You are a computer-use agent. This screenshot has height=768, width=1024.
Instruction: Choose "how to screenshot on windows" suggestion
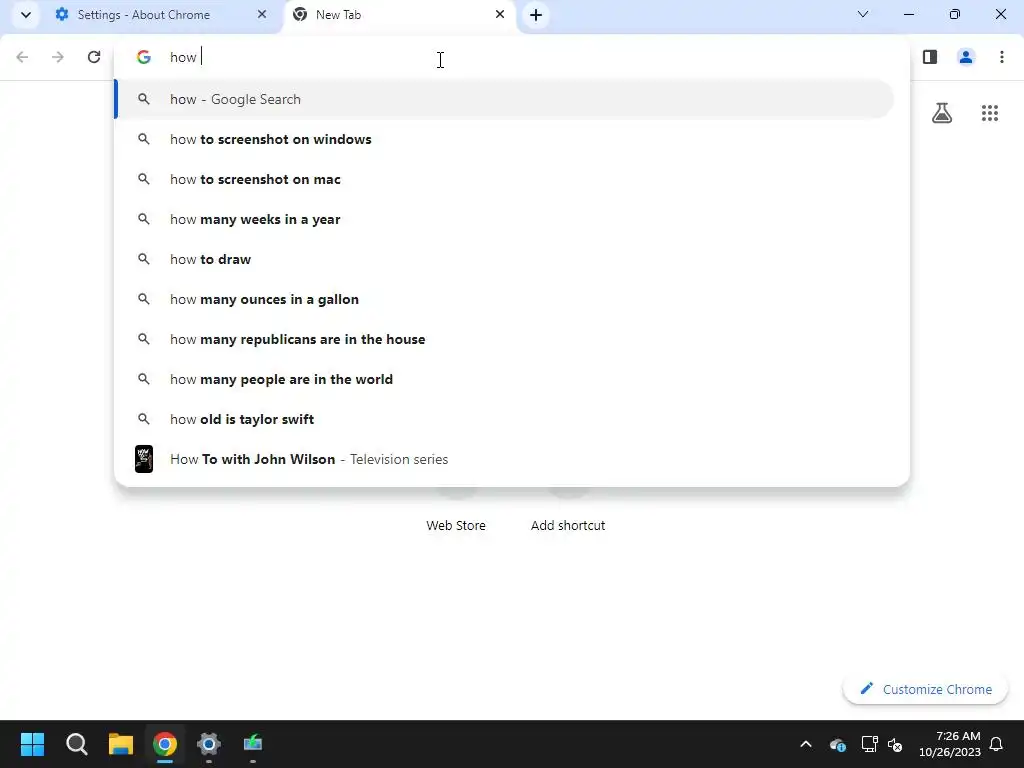505,139
